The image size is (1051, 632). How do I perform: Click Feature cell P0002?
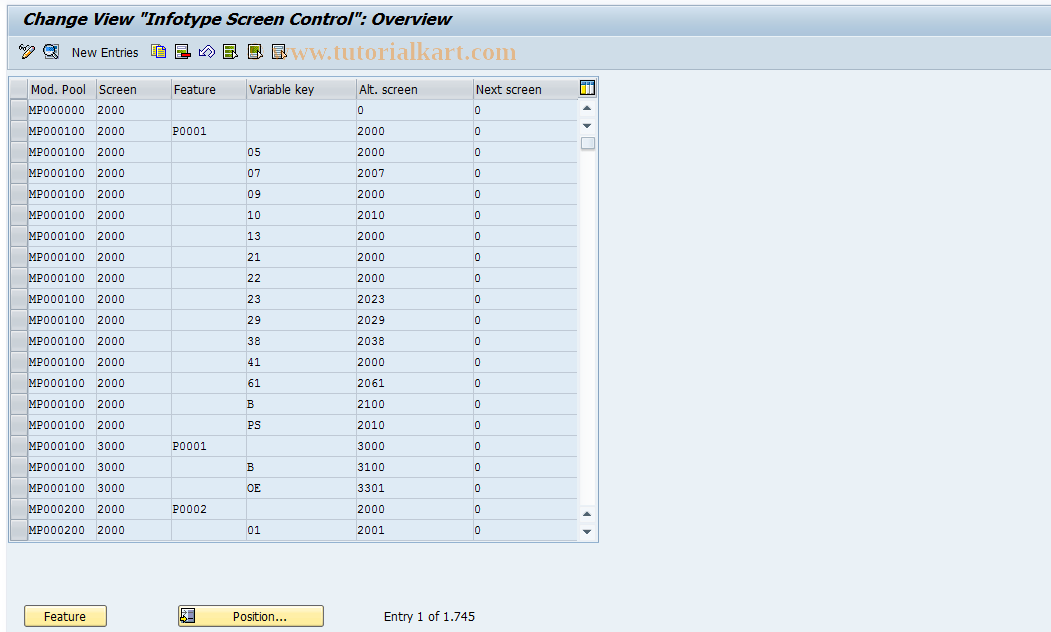208,509
